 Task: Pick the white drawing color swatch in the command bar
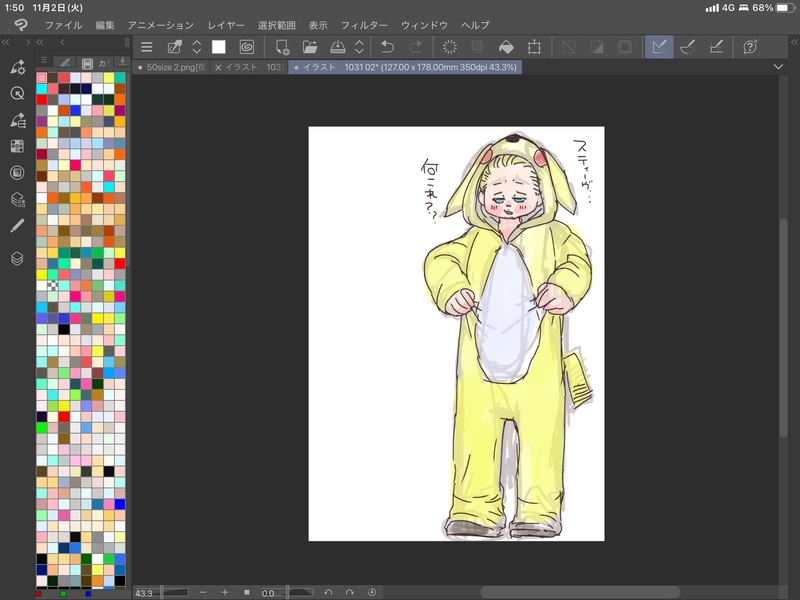click(x=218, y=47)
